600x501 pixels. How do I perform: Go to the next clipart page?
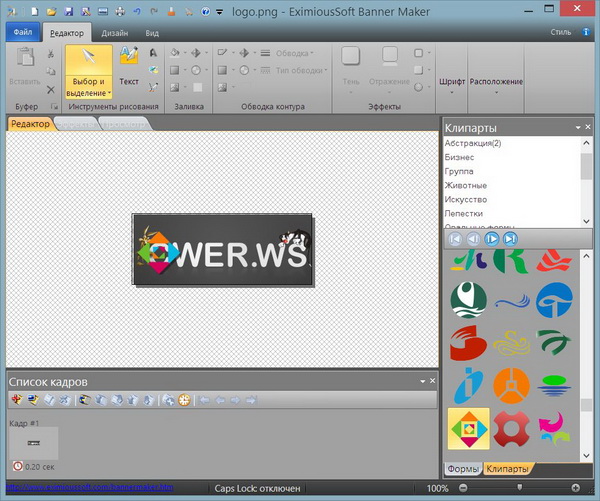coord(492,239)
